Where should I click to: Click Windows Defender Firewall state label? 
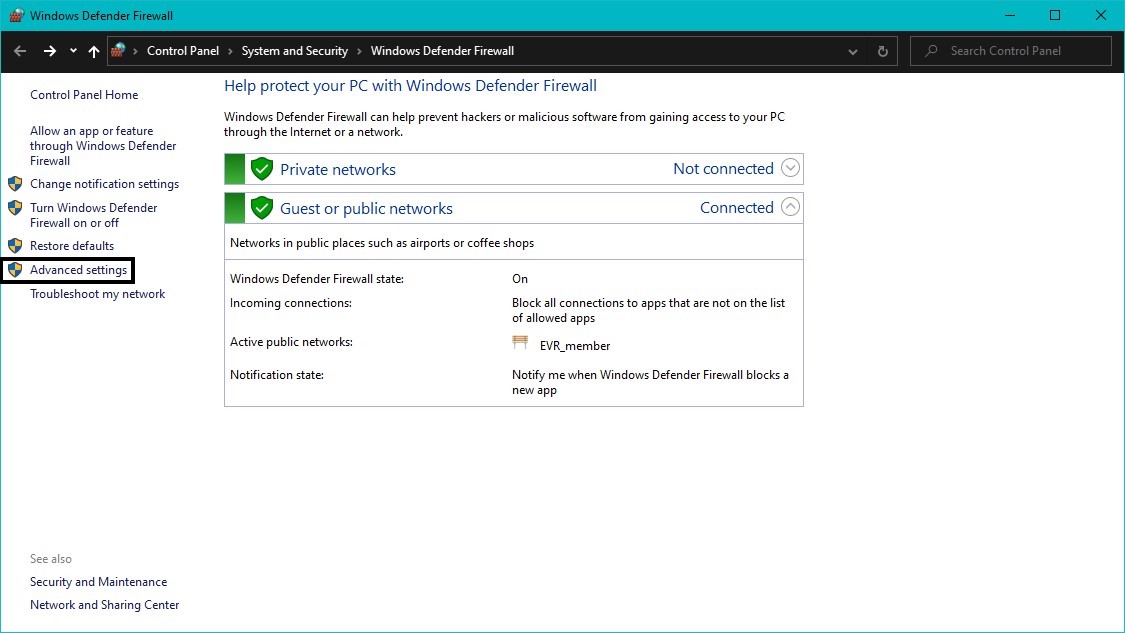point(317,278)
